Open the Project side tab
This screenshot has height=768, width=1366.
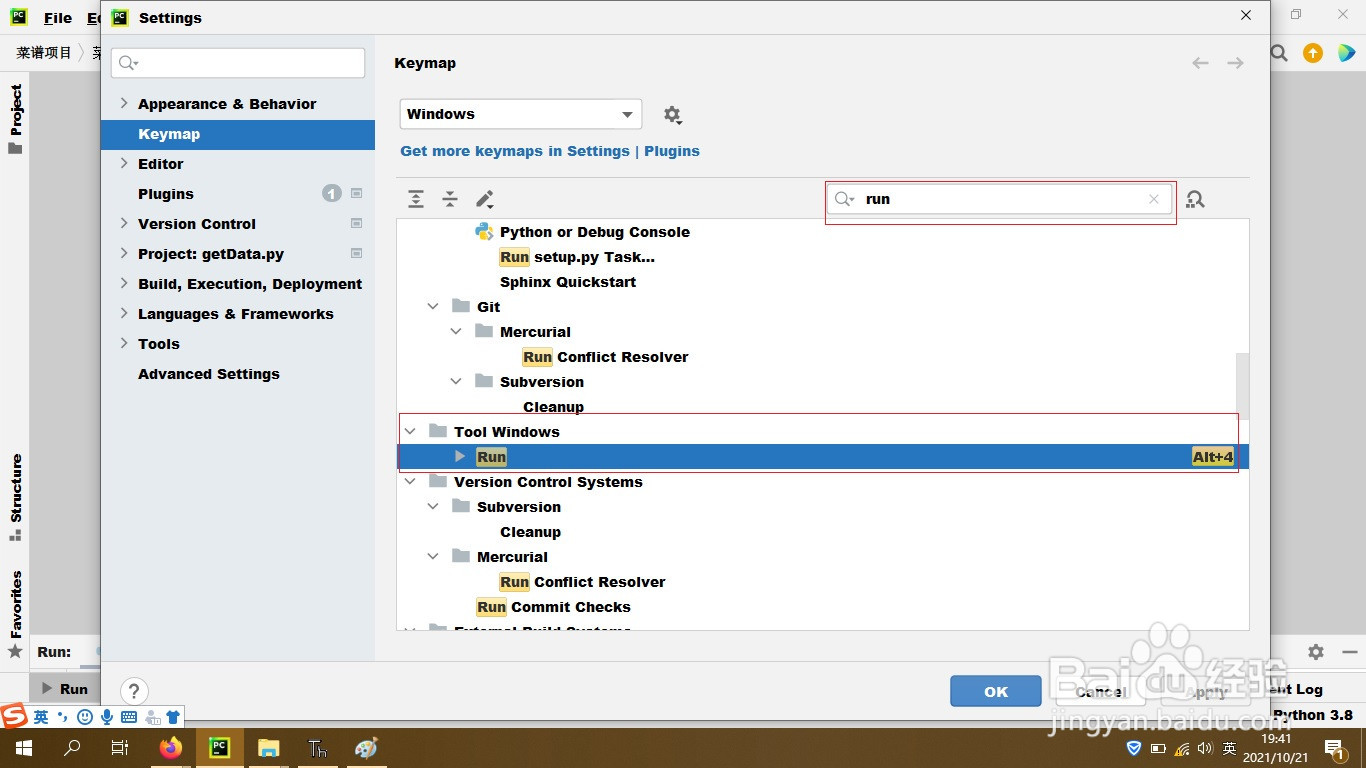15,119
